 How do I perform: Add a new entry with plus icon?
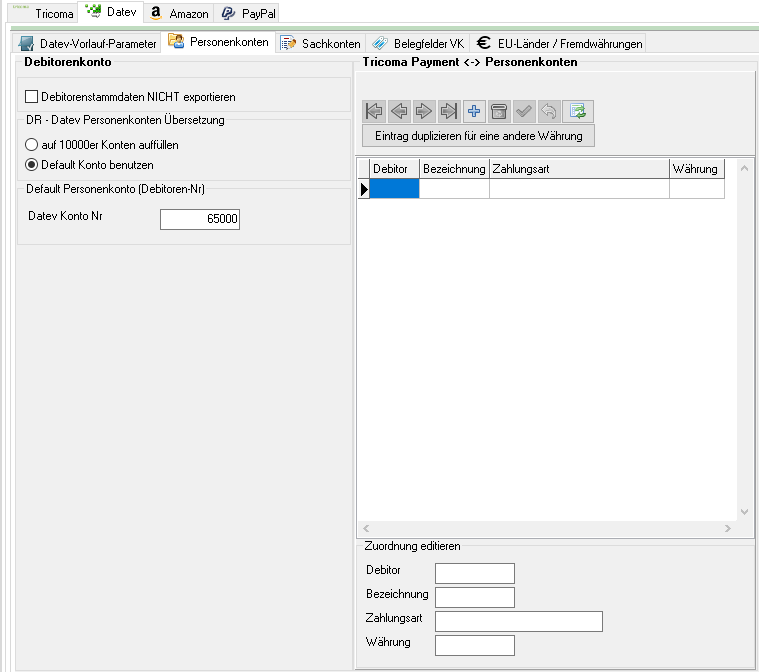click(474, 111)
